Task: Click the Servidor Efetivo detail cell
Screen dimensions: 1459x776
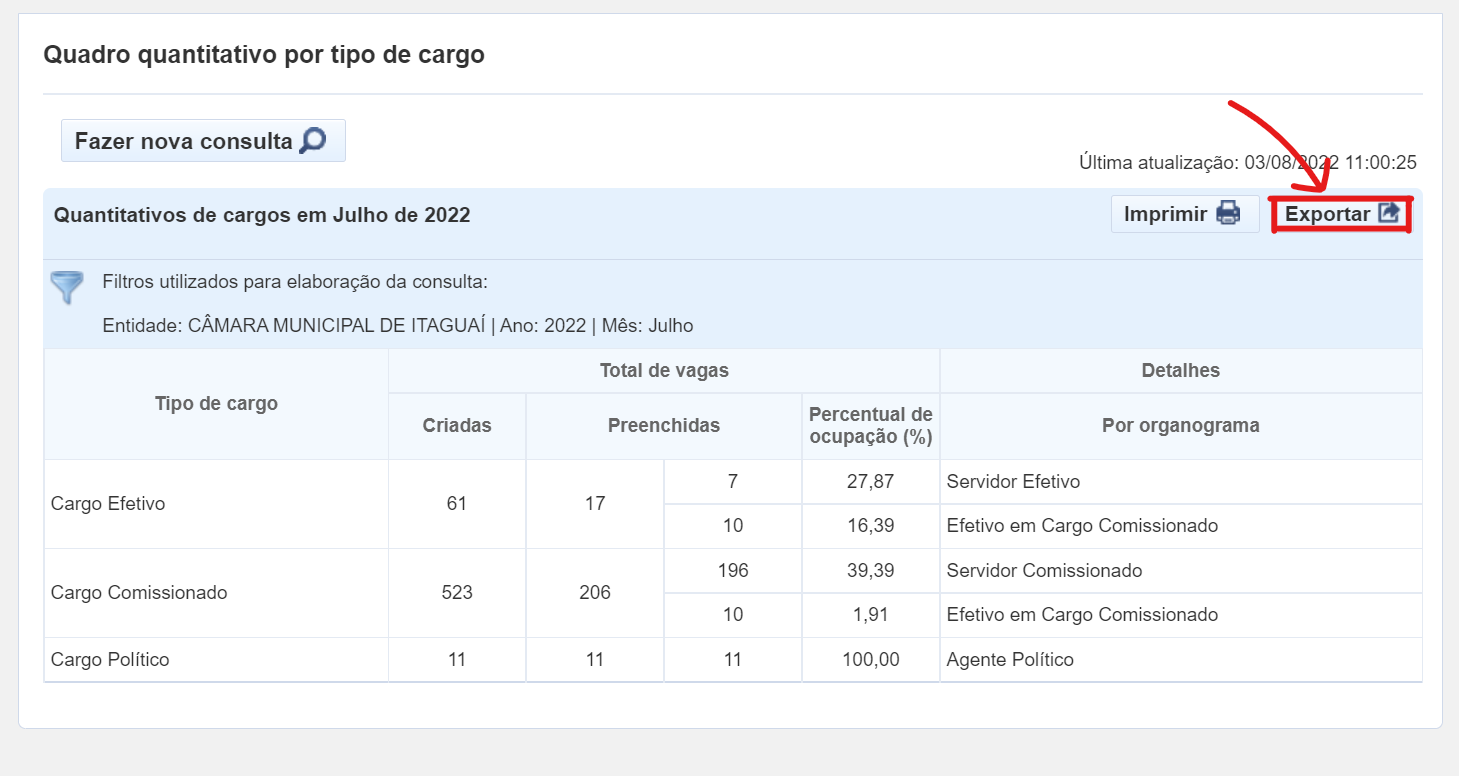Action: [x=1013, y=482]
